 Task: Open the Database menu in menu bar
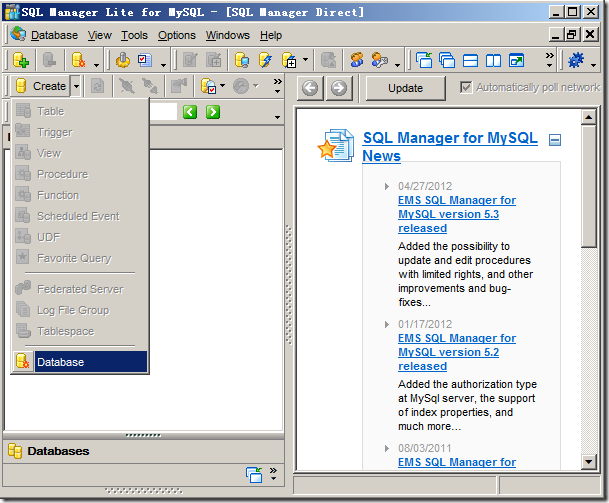tap(54, 35)
